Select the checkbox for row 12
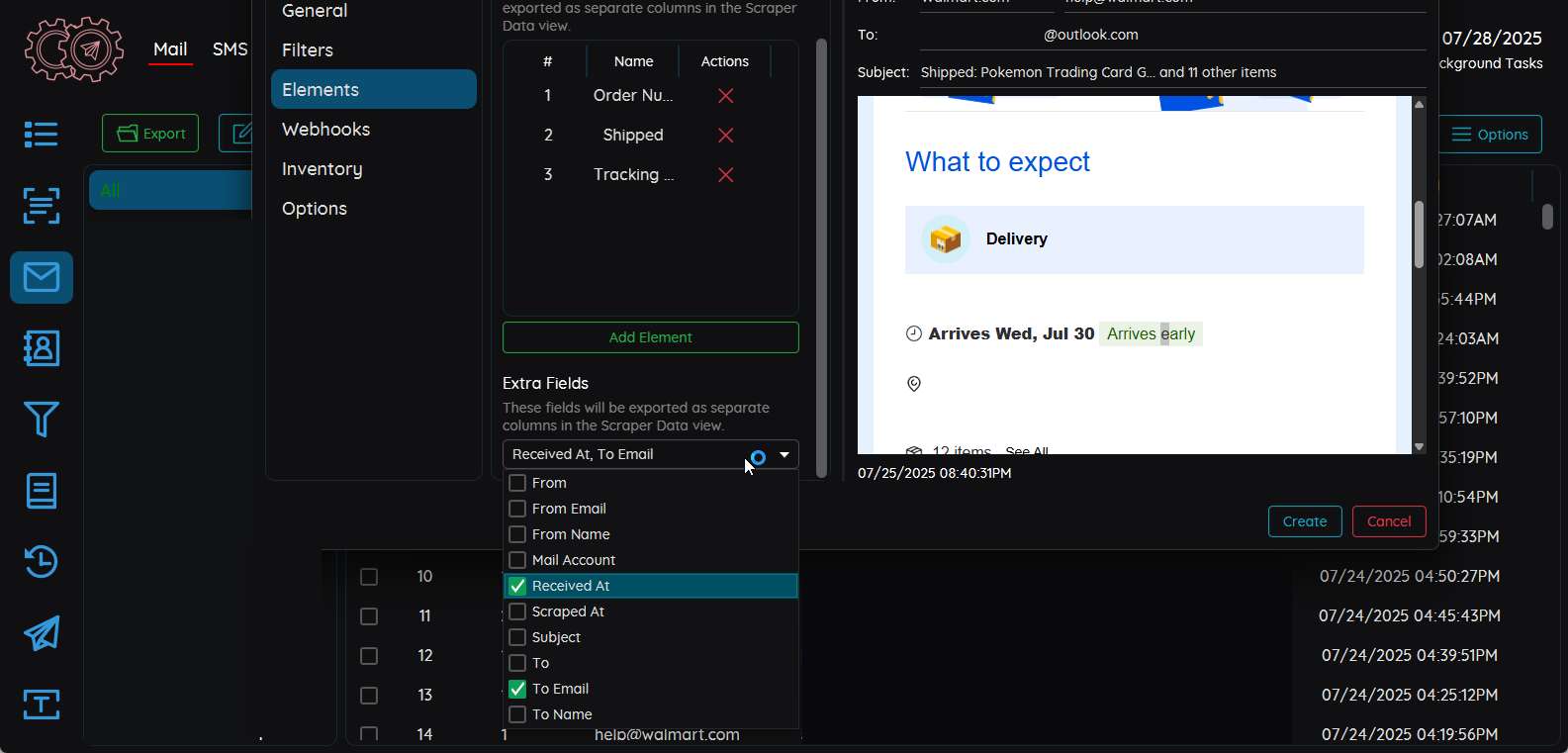The image size is (1568, 753). pos(369,656)
